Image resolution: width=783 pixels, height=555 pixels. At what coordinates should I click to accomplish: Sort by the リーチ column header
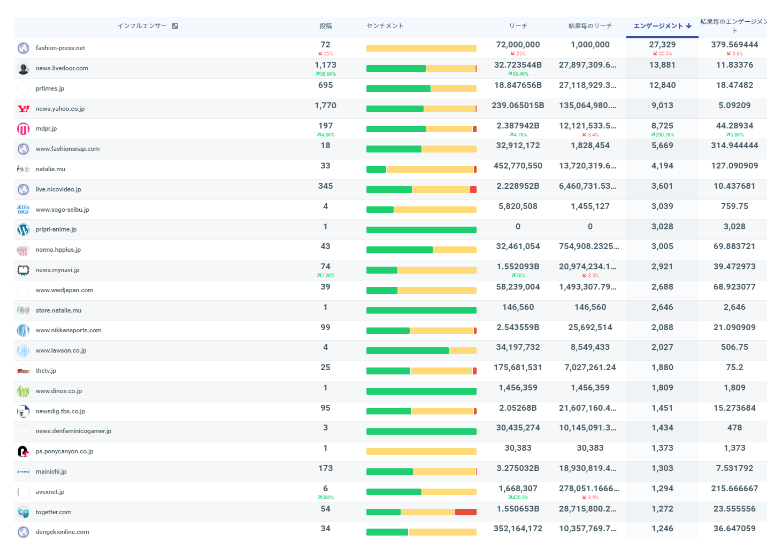(x=518, y=26)
